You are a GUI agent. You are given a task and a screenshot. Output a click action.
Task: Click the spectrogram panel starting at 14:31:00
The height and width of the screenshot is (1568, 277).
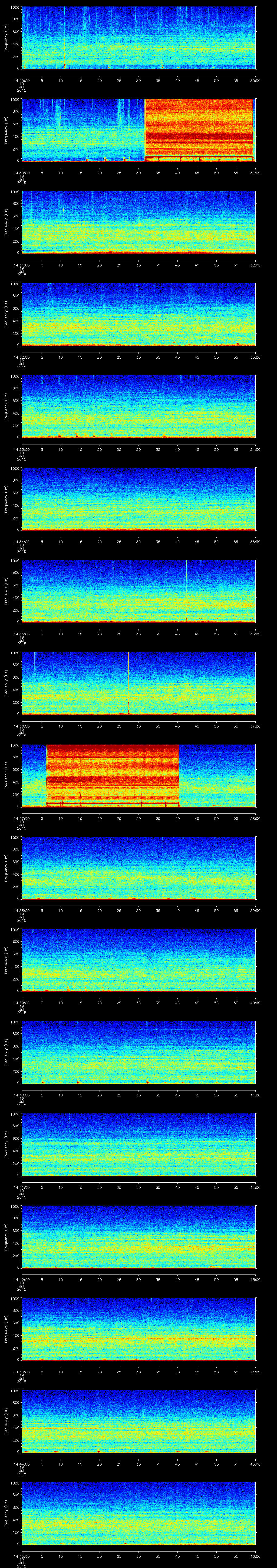[138, 222]
